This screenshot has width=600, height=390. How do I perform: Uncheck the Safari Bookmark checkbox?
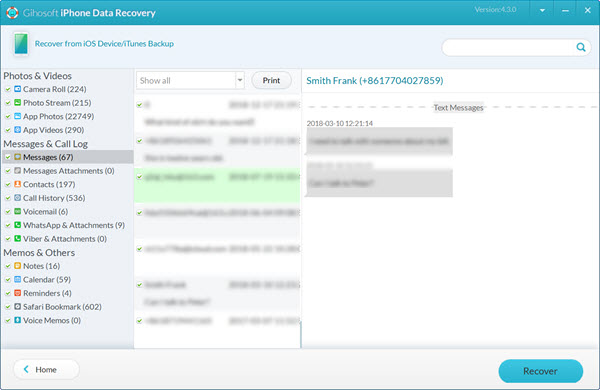pos(8,307)
